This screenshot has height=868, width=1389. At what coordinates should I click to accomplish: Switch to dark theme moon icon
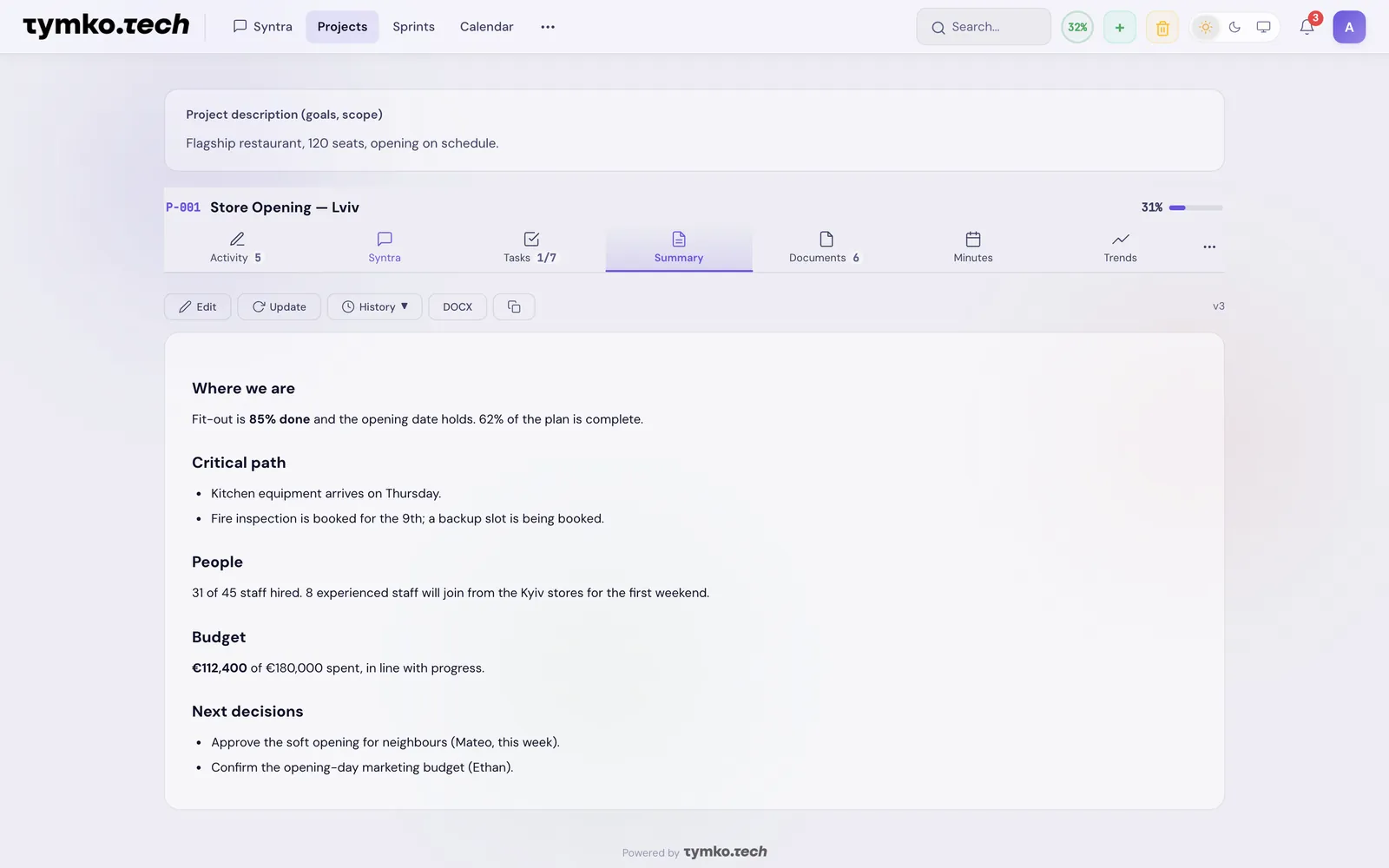(x=1234, y=27)
